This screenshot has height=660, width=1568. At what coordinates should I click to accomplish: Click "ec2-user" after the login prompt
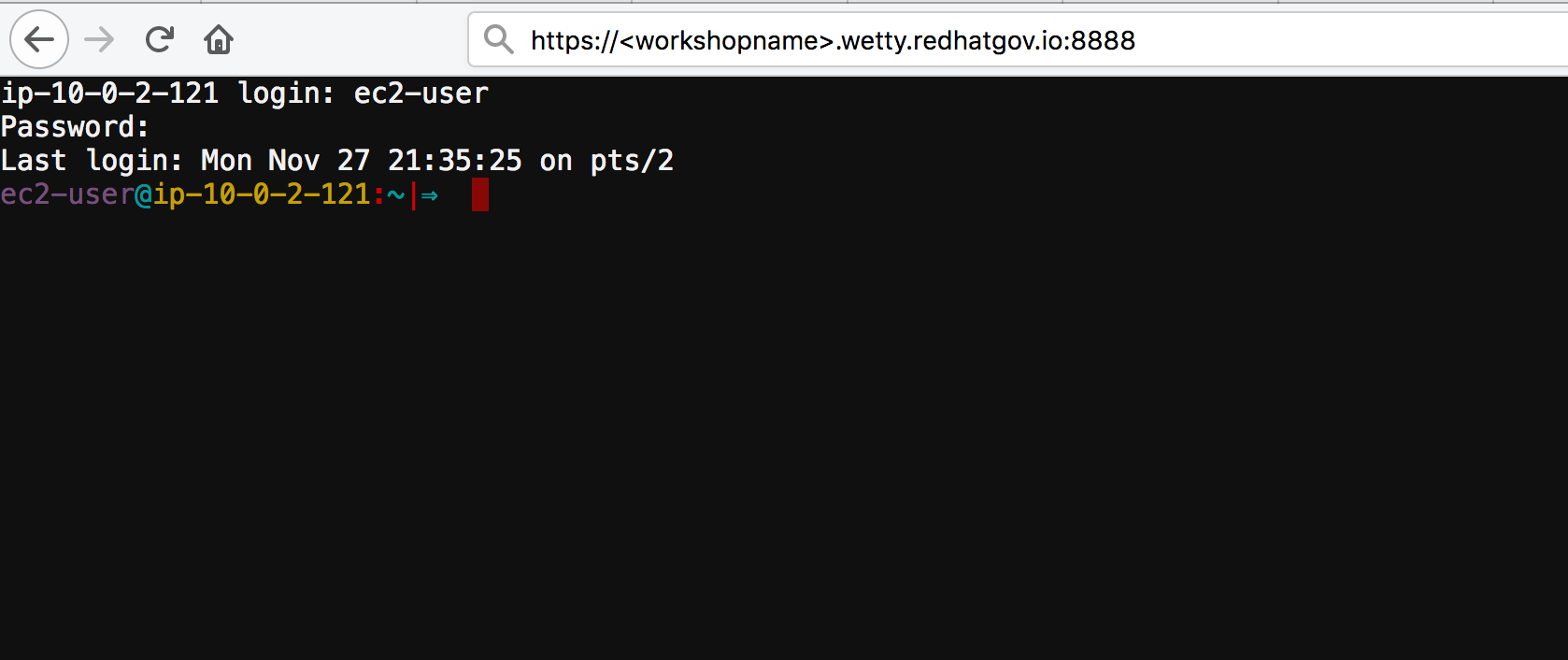[421, 93]
